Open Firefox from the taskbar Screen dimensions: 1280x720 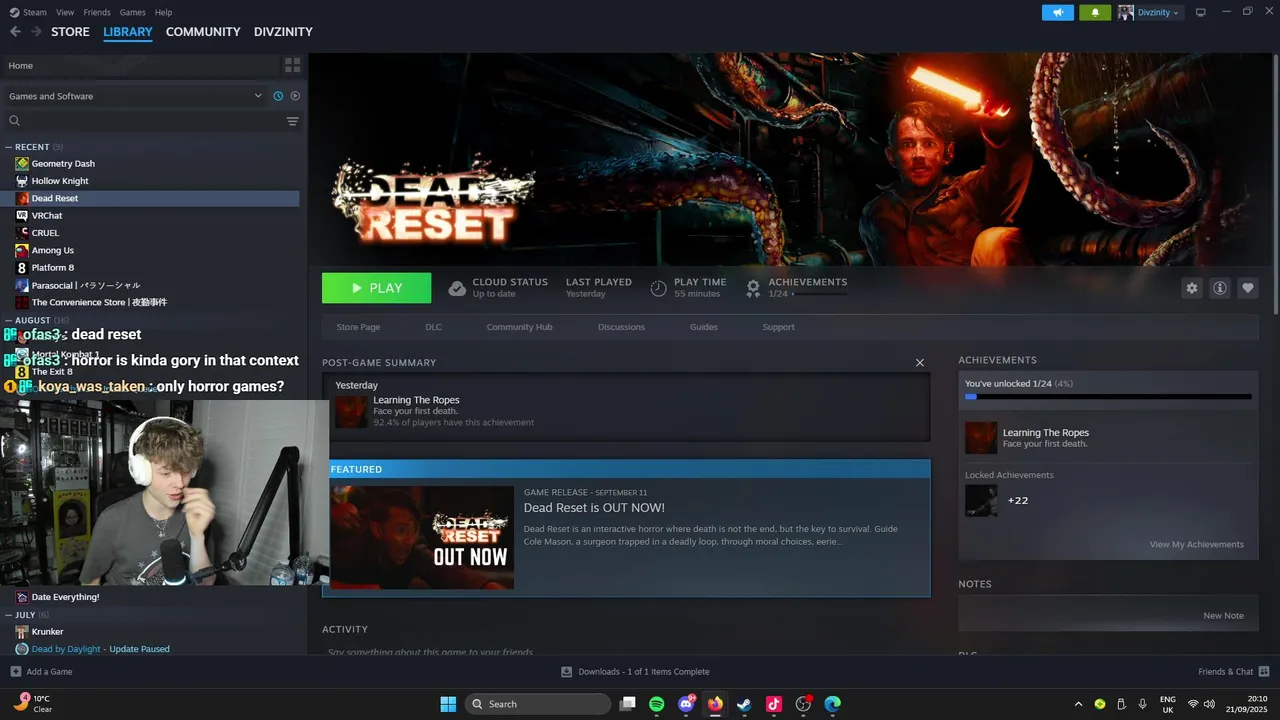pos(715,704)
